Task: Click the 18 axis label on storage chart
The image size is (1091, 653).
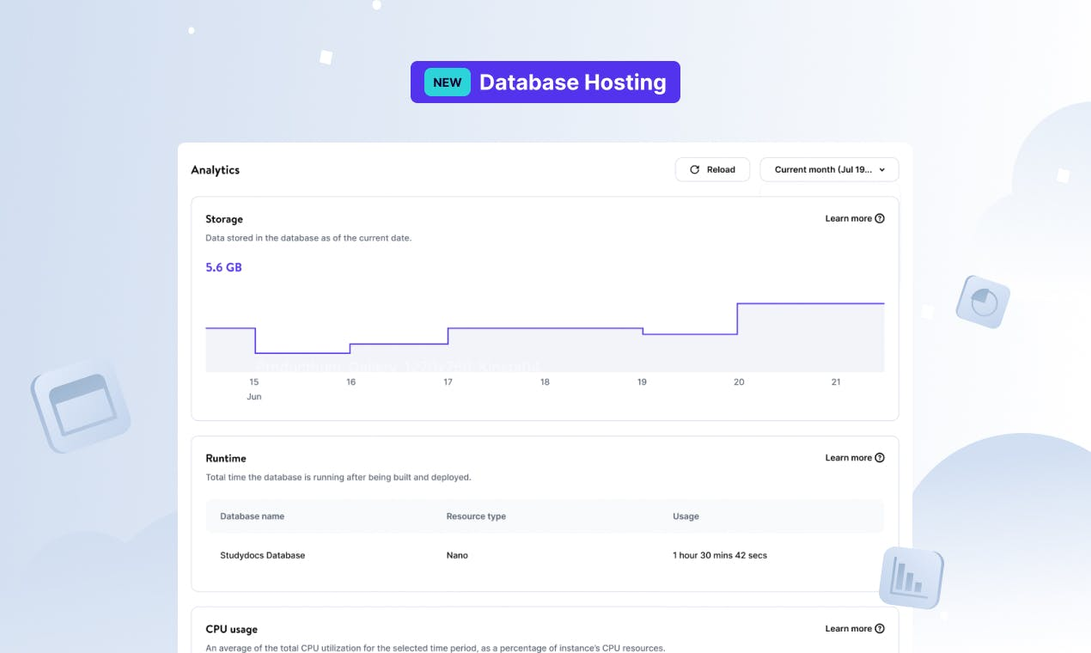Action: [545, 382]
